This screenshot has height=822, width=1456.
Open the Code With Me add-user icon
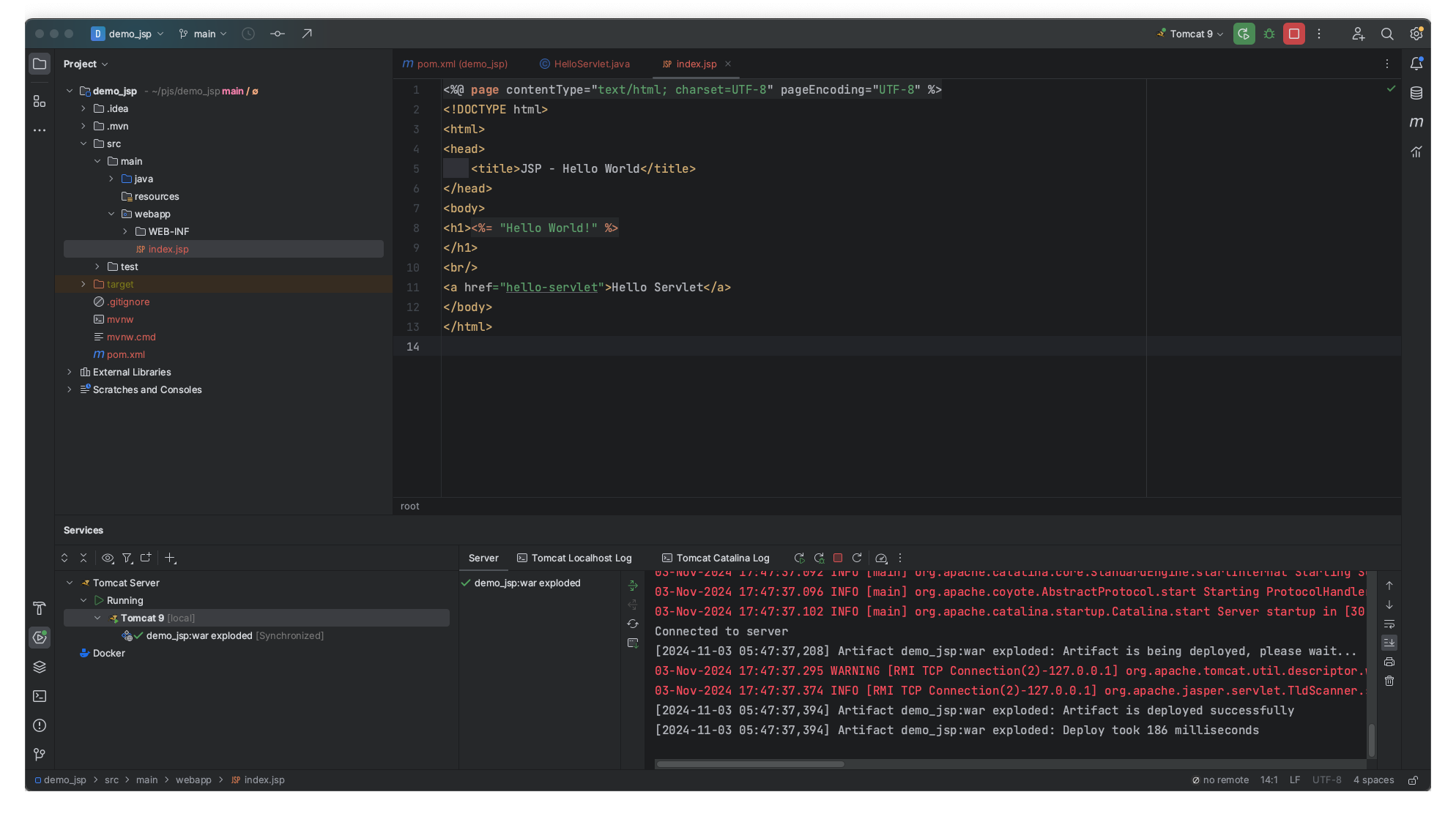[1358, 34]
